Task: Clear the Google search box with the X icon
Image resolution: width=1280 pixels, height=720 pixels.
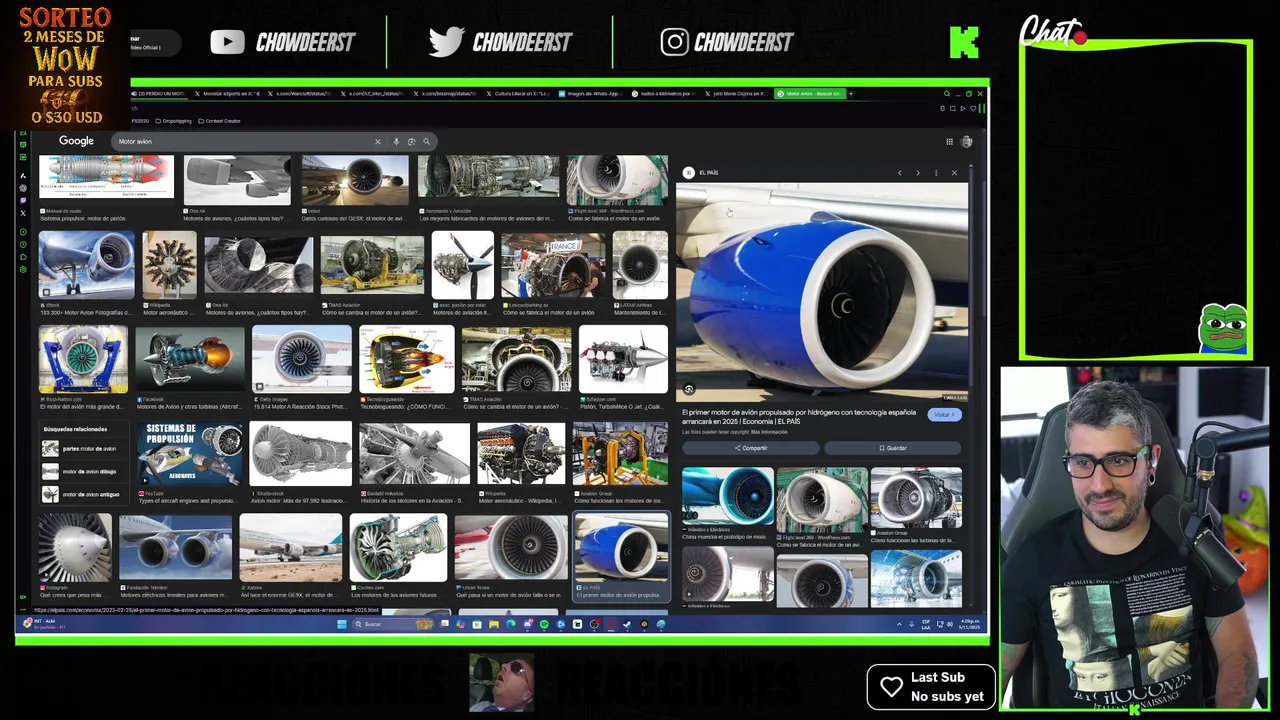Action: (x=377, y=141)
